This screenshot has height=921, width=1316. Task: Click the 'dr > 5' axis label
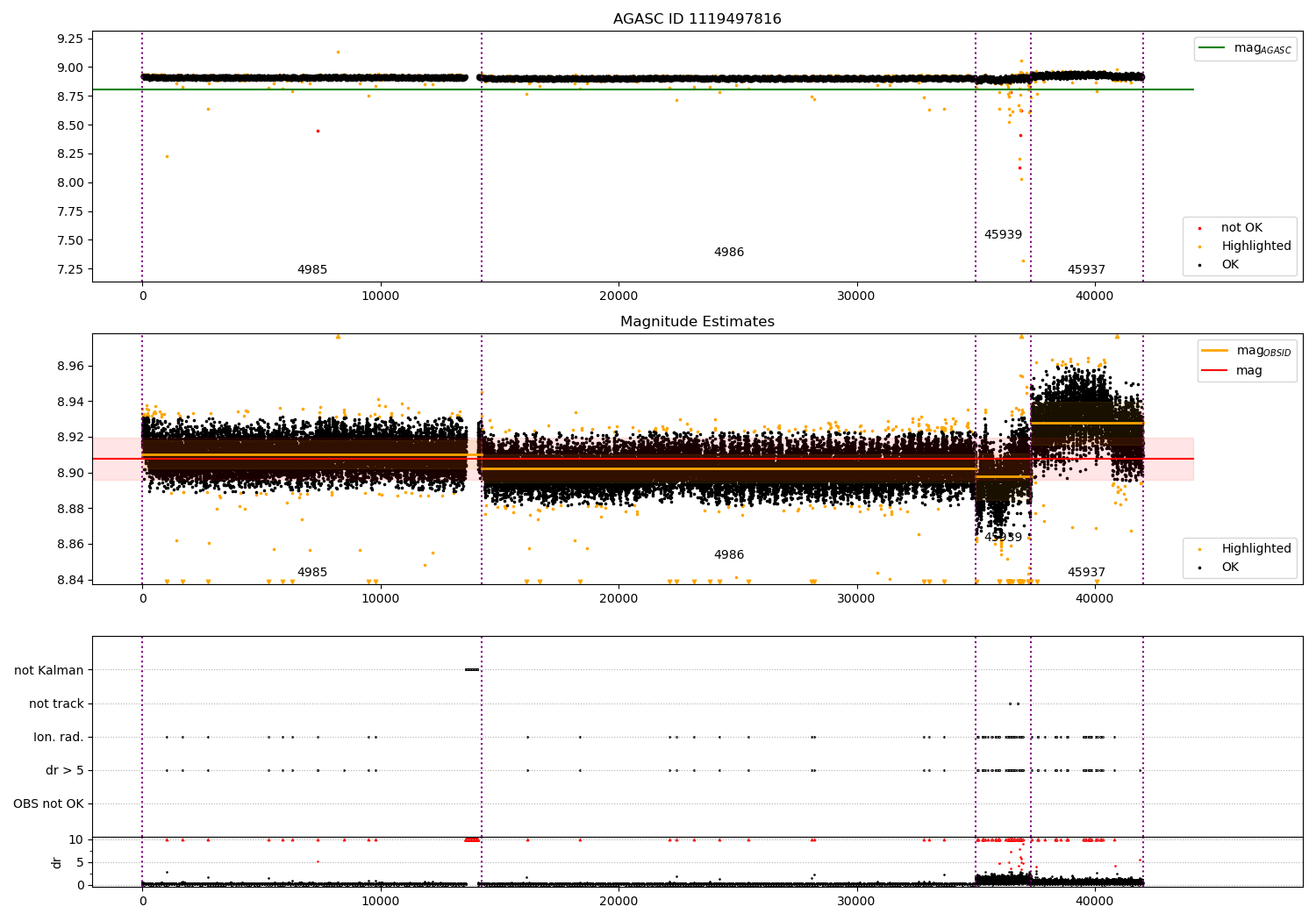(x=65, y=771)
